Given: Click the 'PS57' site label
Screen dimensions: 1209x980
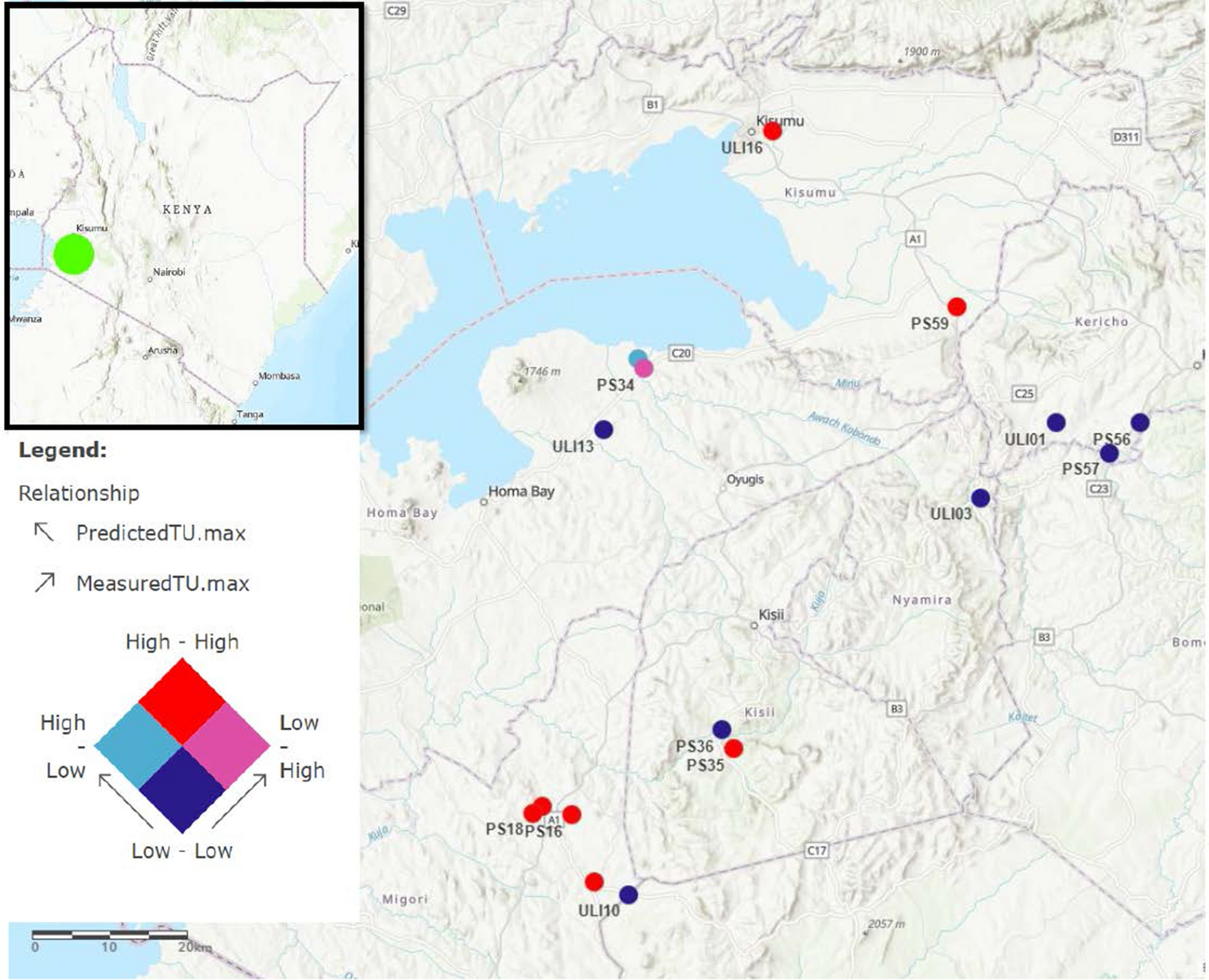Looking at the screenshot, I should pyautogui.click(x=1081, y=469).
